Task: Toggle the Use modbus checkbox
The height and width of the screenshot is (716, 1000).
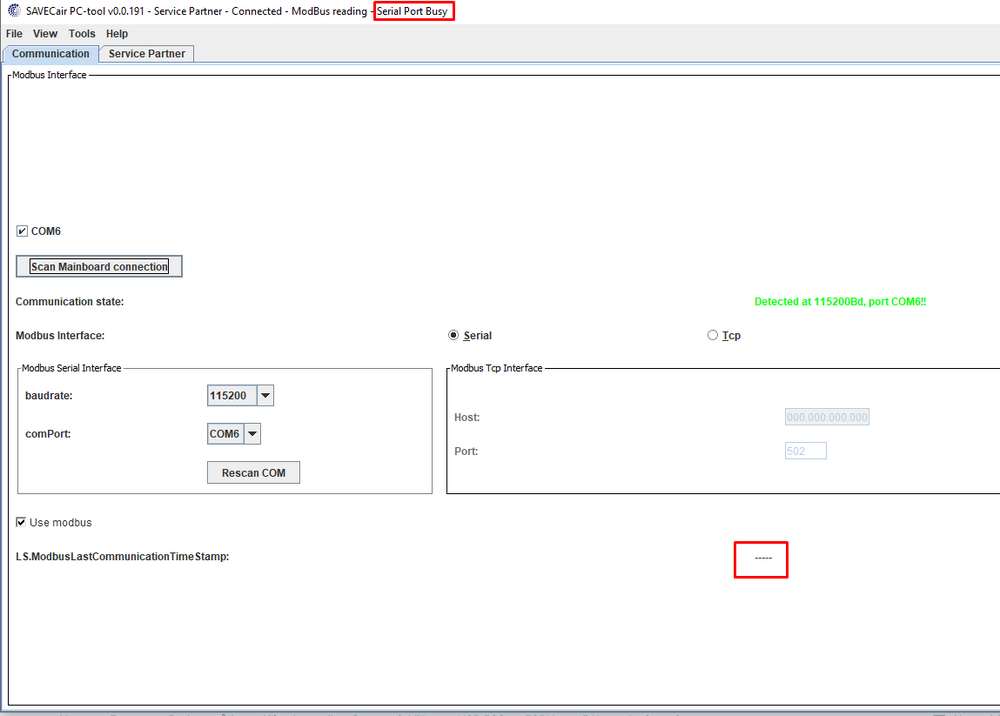Action: click(x=22, y=523)
